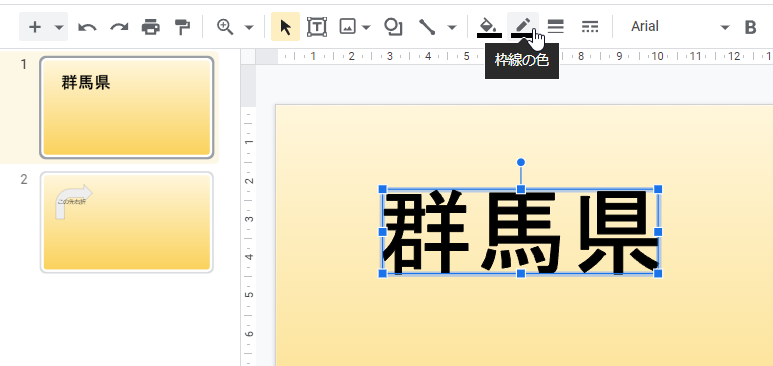Toggle bold formatting

click(750, 27)
